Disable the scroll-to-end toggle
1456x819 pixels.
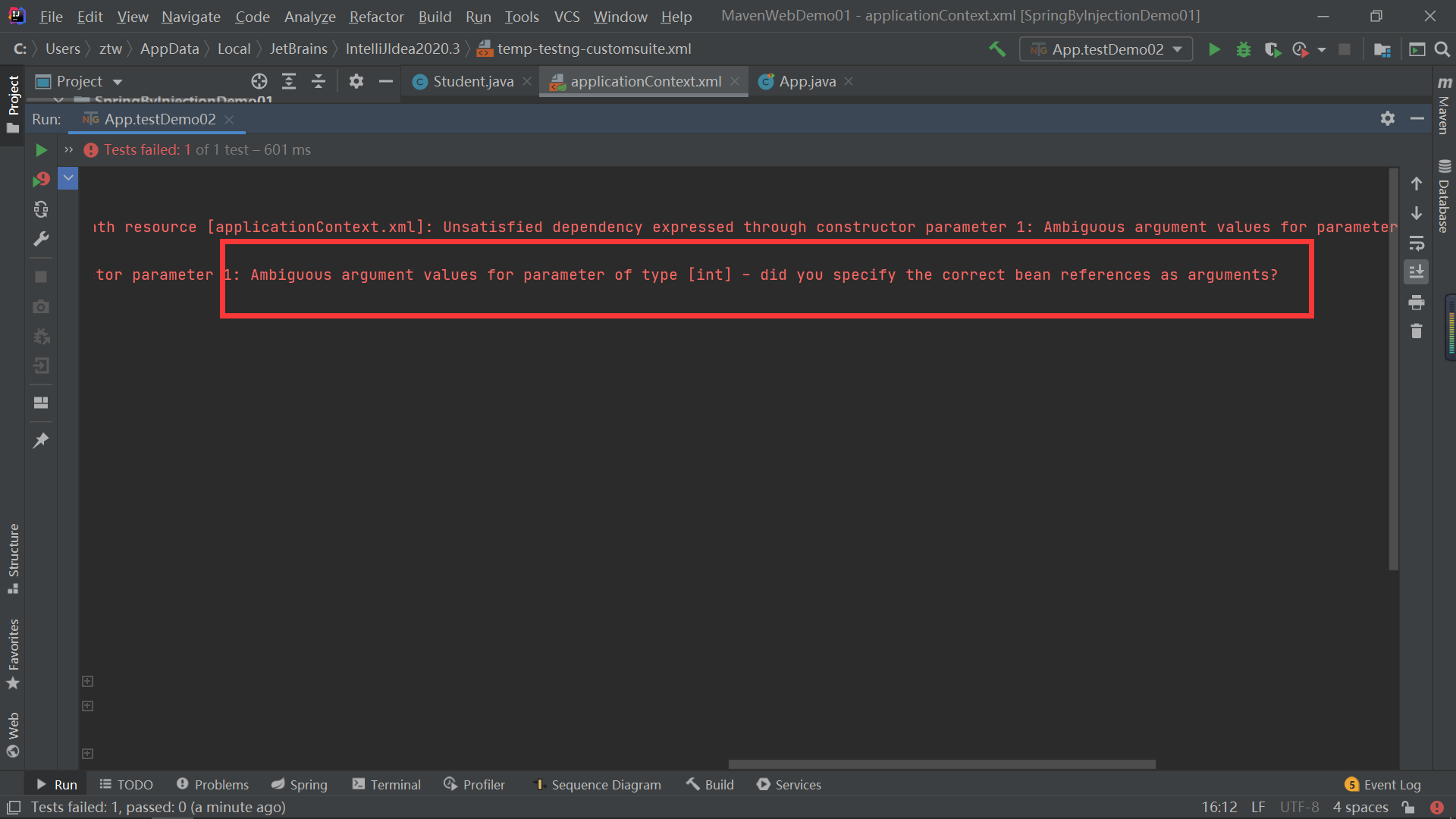1417,271
